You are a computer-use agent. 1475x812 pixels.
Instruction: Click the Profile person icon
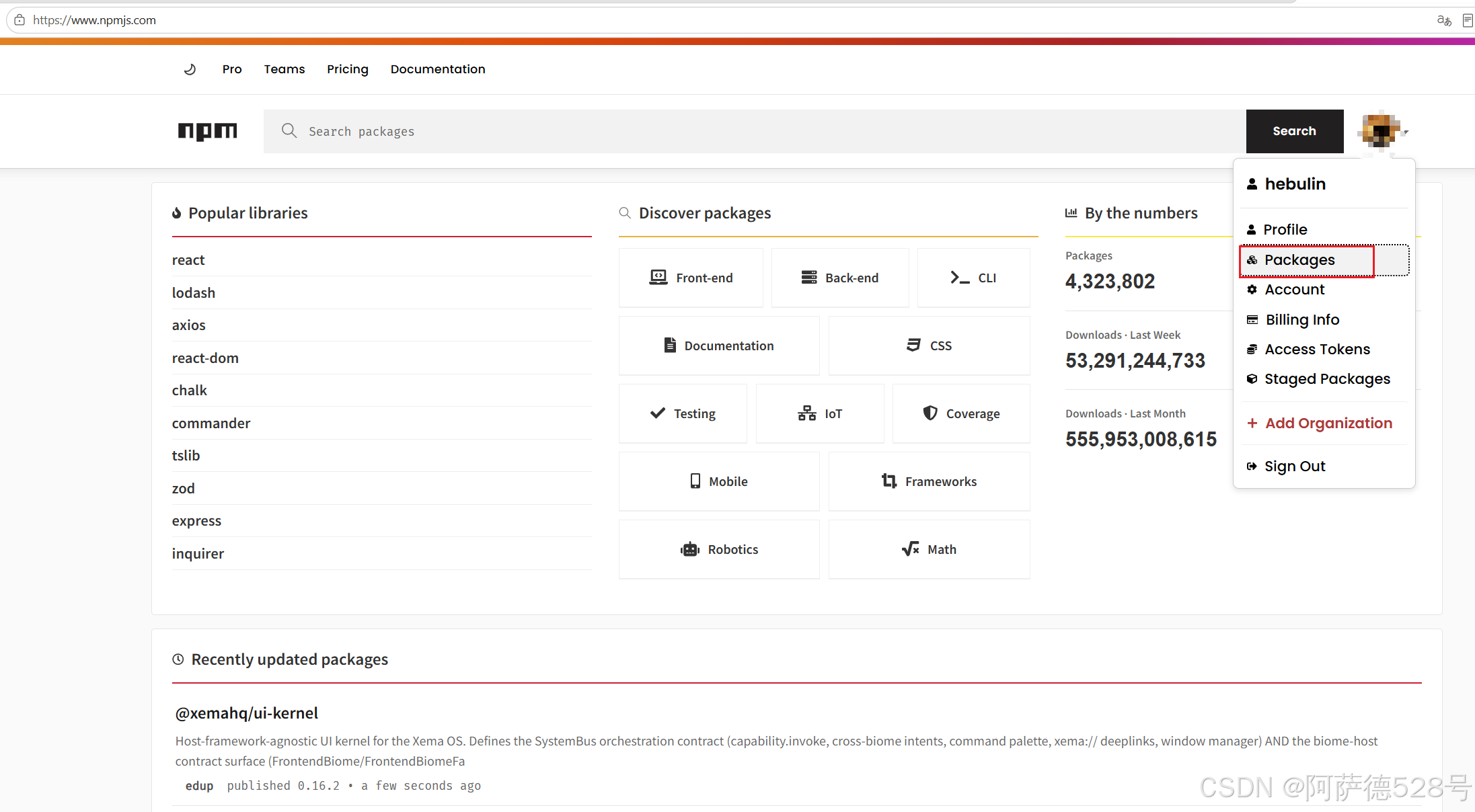click(1251, 230)
